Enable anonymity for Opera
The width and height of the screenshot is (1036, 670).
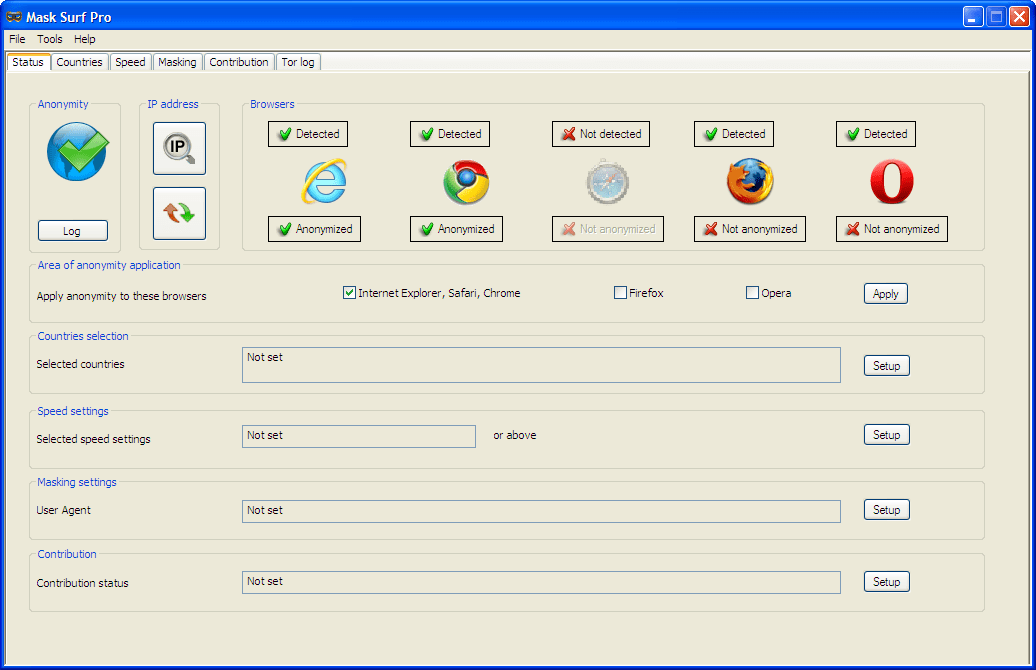751,292
